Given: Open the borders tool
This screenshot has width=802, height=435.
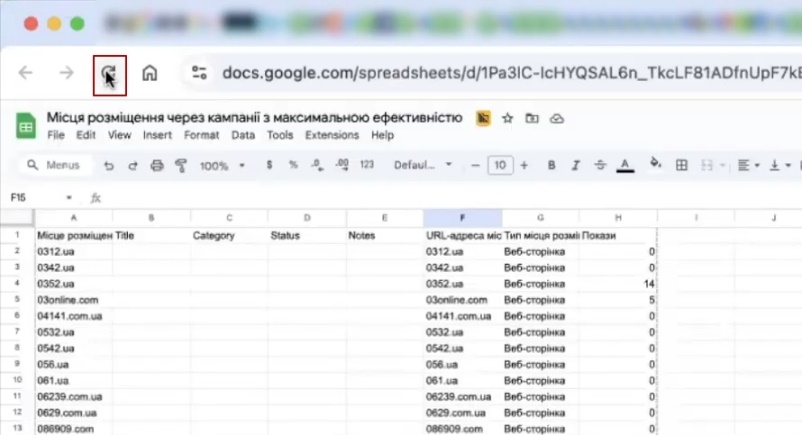Looking at the screenshot, I should tap(682, 165).
